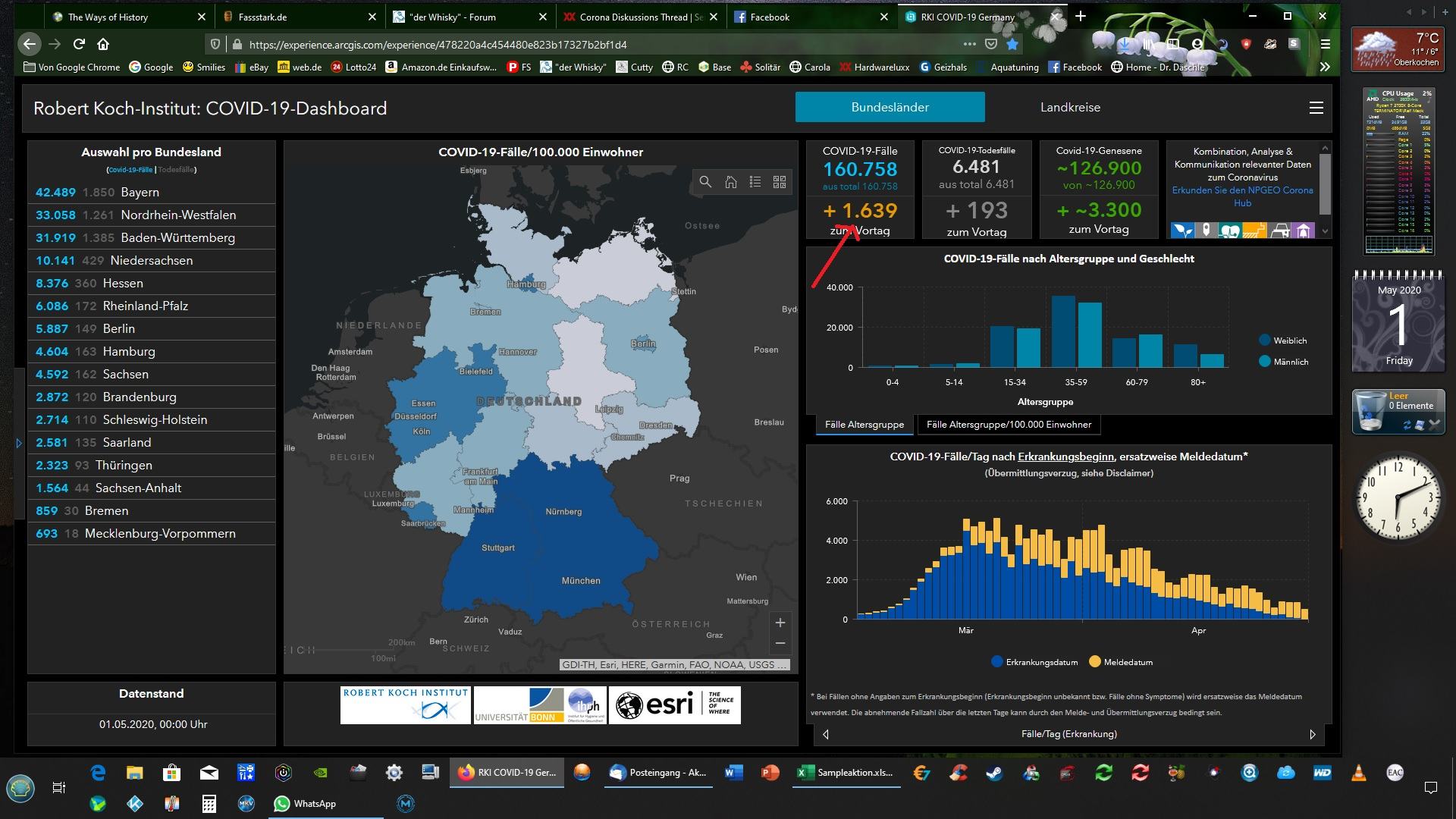Open Task View on taskbar
This screenshot has height=819, width=1456.
[58, 788]
